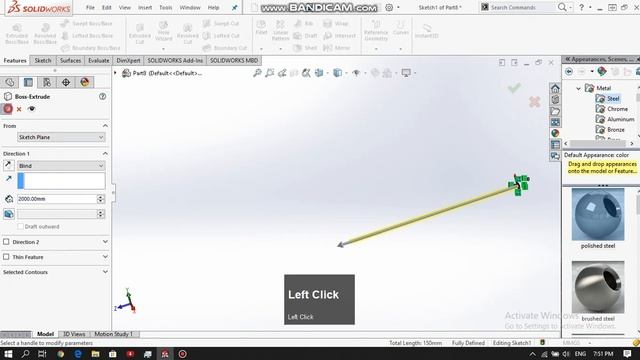Open the File Explorer task pane tab
The image size is (640, 360).
click(x=555, y=111)
